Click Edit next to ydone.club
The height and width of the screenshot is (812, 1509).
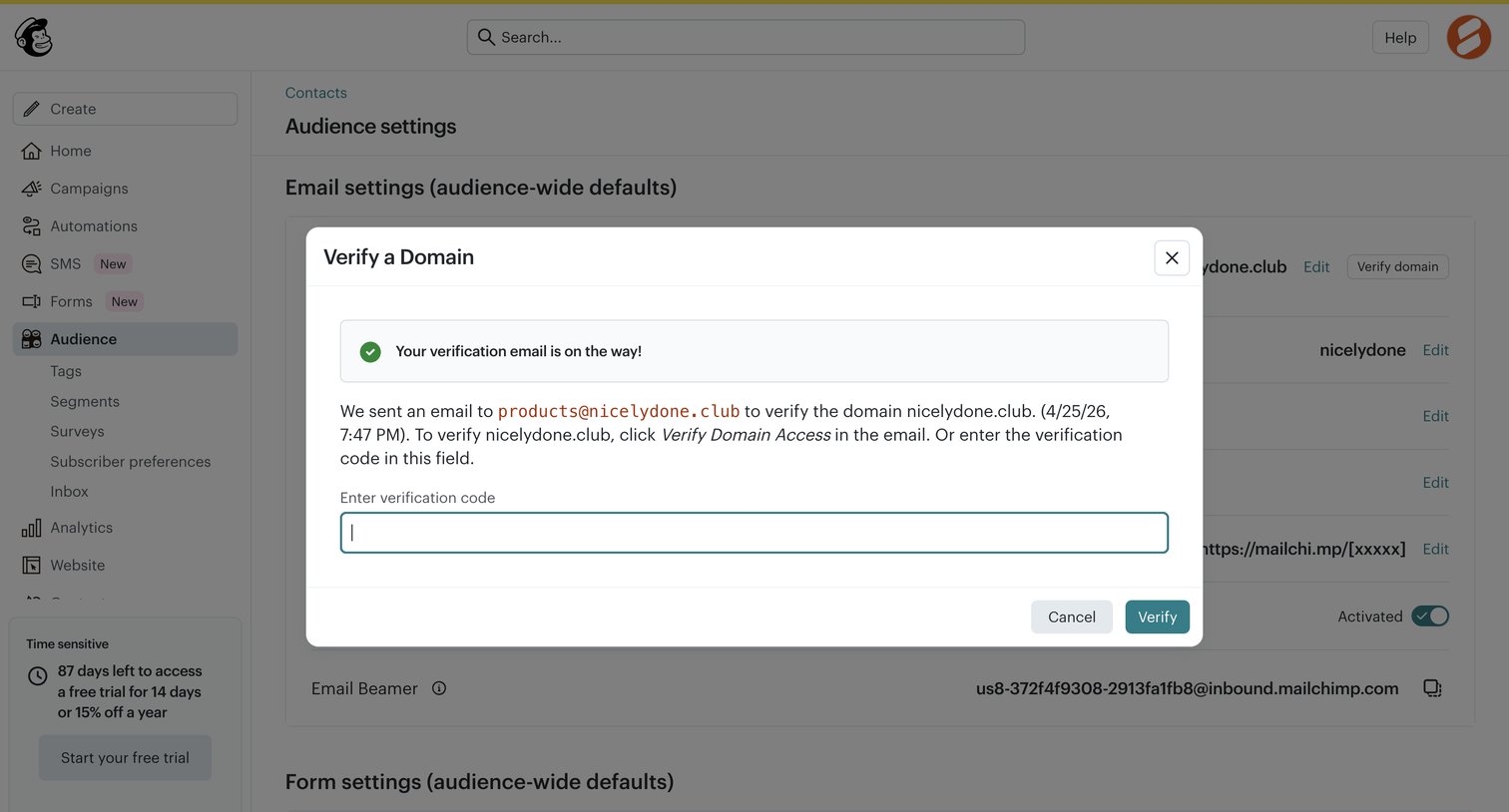1316,267
